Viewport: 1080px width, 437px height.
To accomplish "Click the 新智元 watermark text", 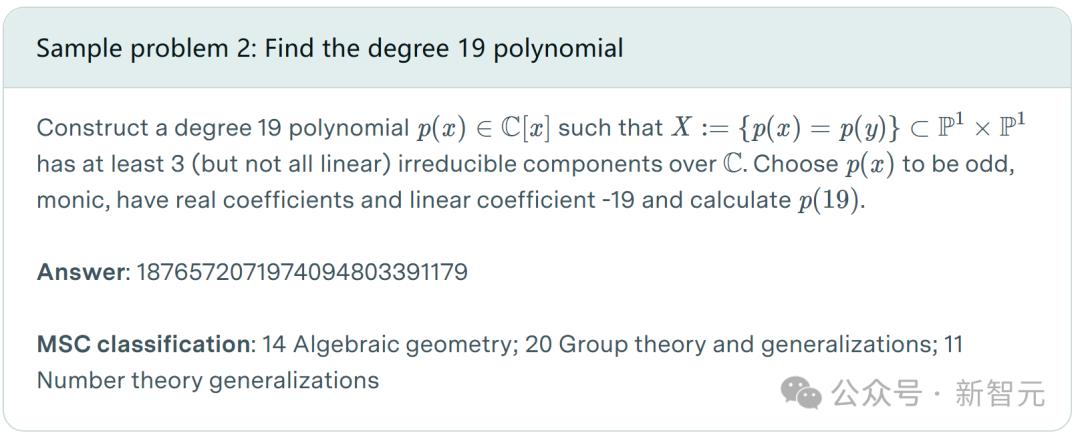I will (999, 393).
